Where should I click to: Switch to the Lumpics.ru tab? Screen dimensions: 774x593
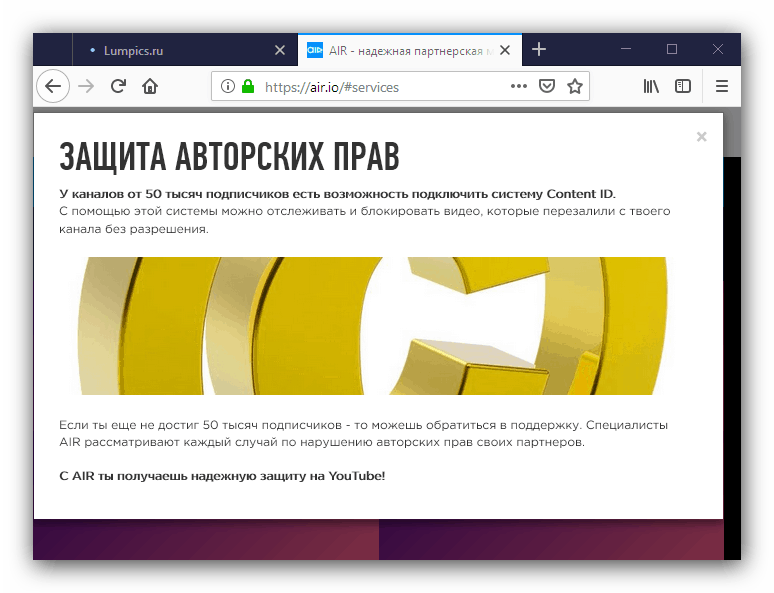(x=185, y=50)
